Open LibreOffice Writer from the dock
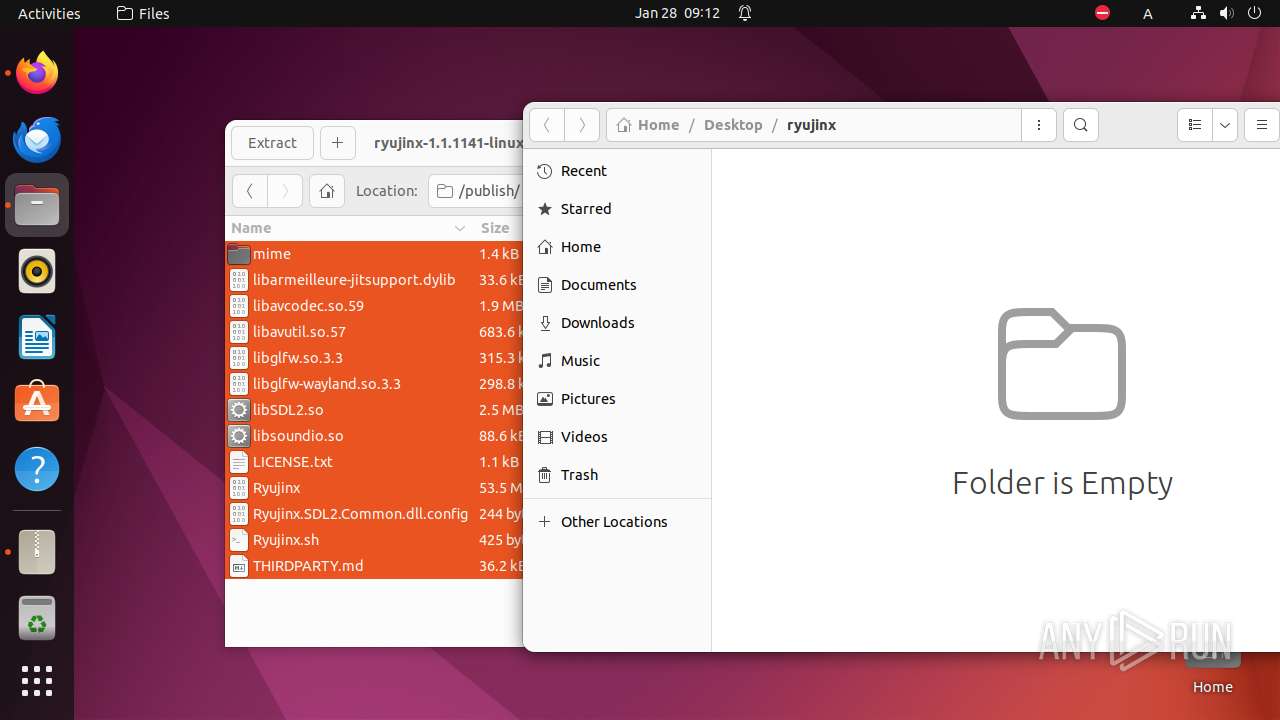The width and height of the screenshot is (1280, 720). coord(37,337)
